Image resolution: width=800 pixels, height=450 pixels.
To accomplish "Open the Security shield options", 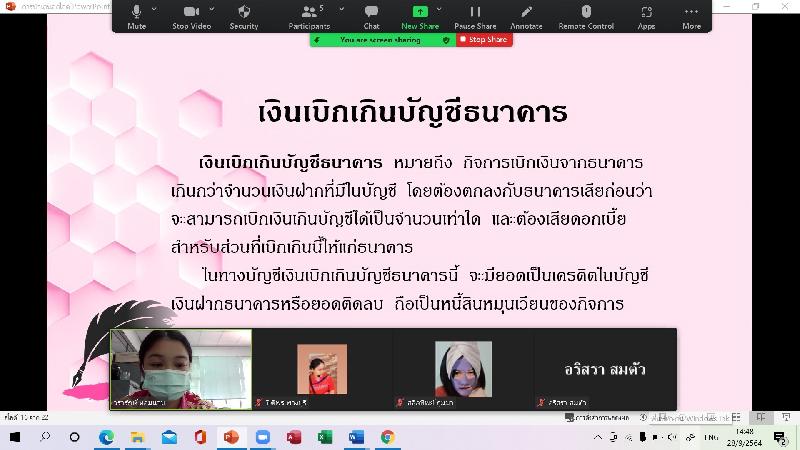I will [x=243, y=15].
